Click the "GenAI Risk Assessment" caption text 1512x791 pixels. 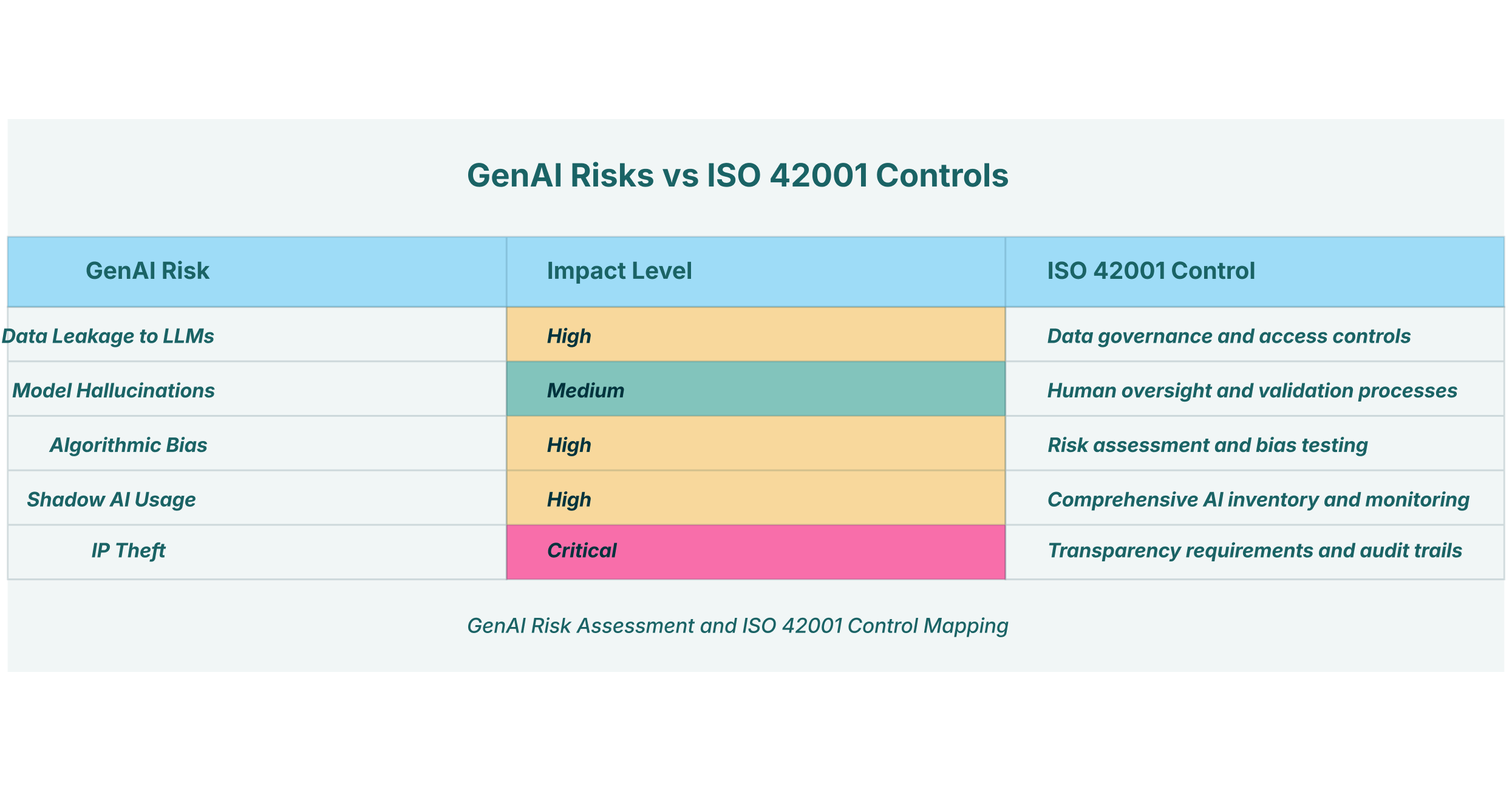click(737, 626)
